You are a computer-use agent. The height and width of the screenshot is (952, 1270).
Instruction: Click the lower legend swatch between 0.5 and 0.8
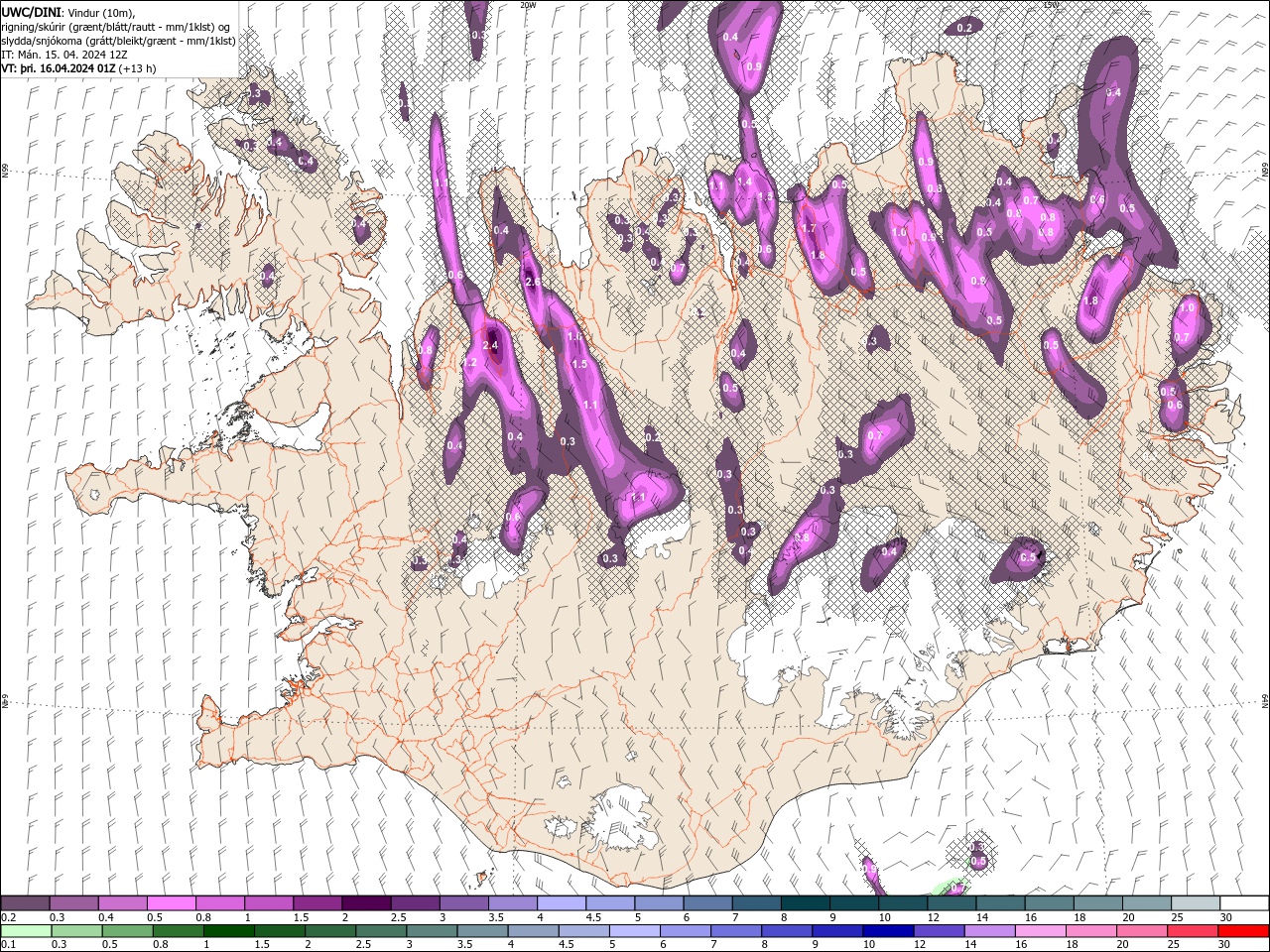128,931
